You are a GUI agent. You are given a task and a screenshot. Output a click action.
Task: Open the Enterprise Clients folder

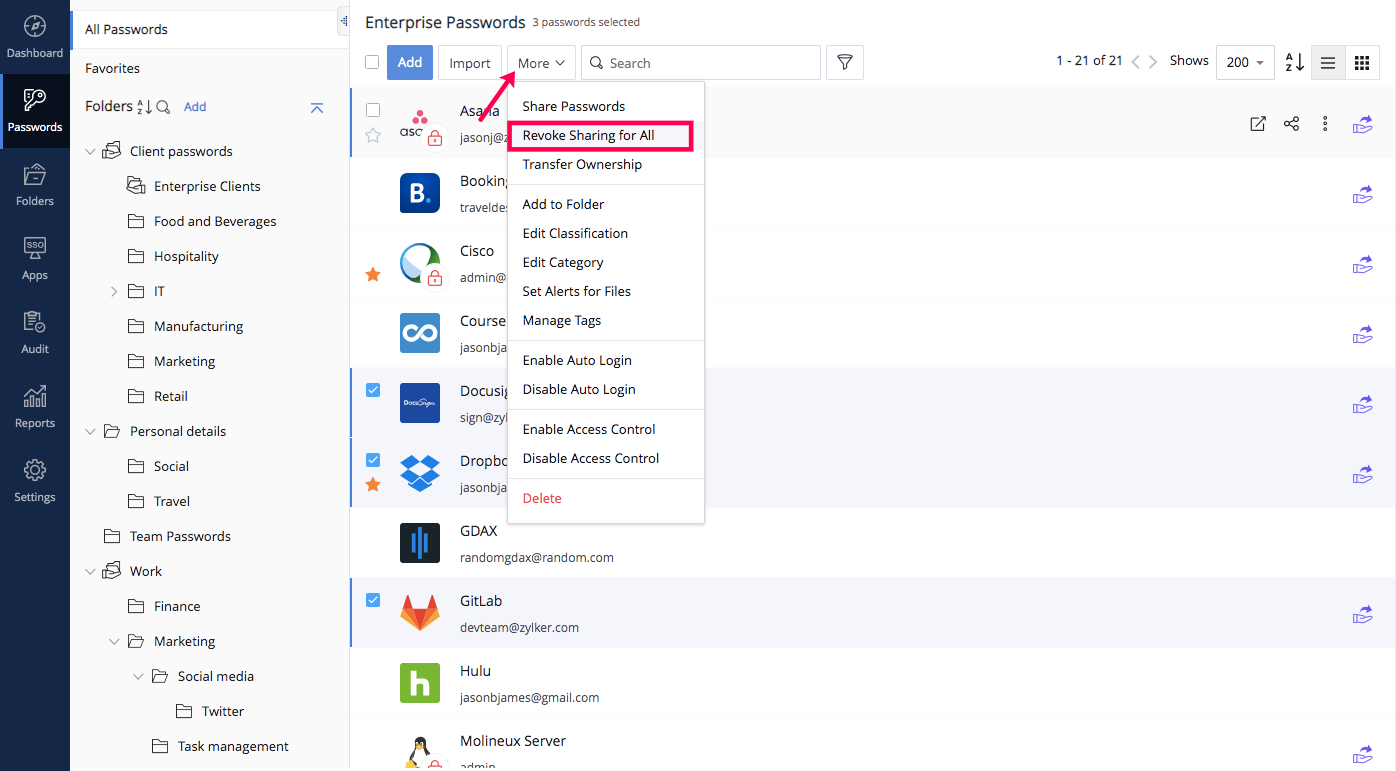click(207, 186)
